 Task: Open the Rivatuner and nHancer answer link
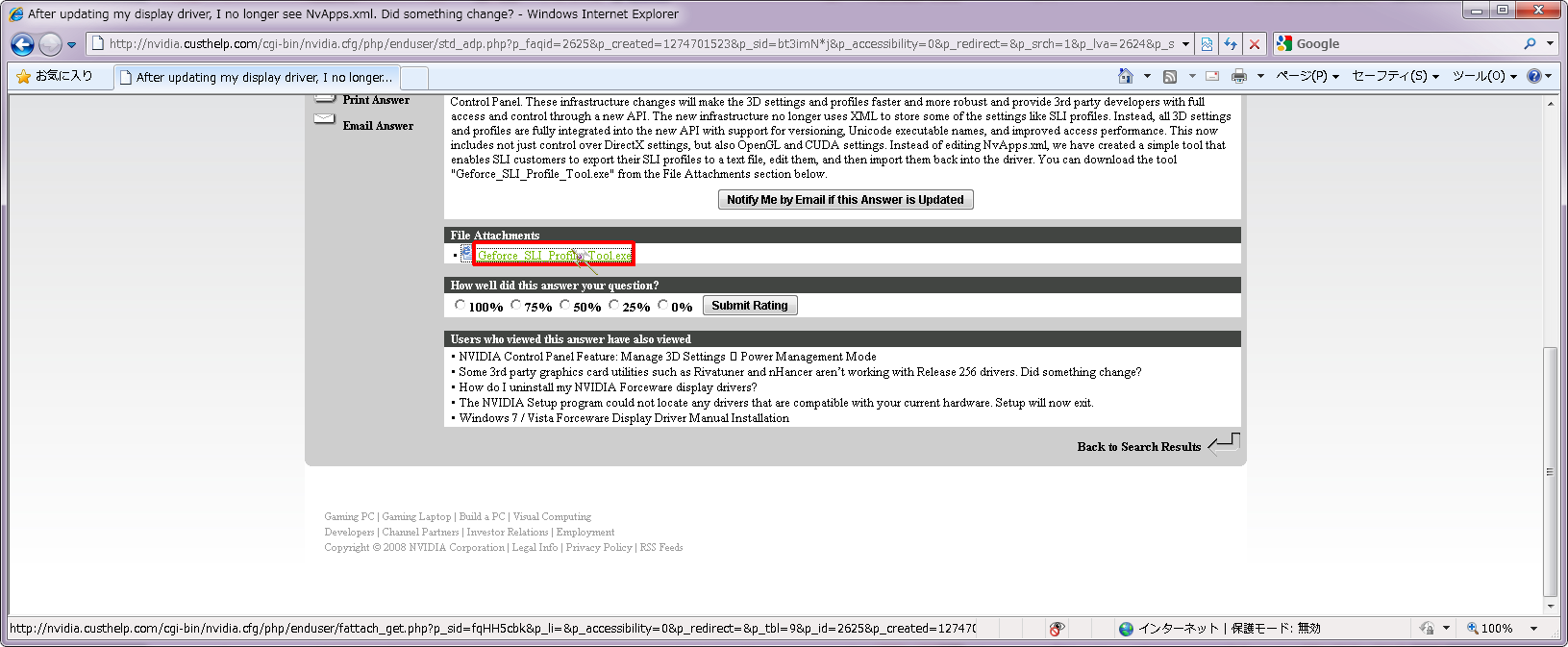(800, 372)
